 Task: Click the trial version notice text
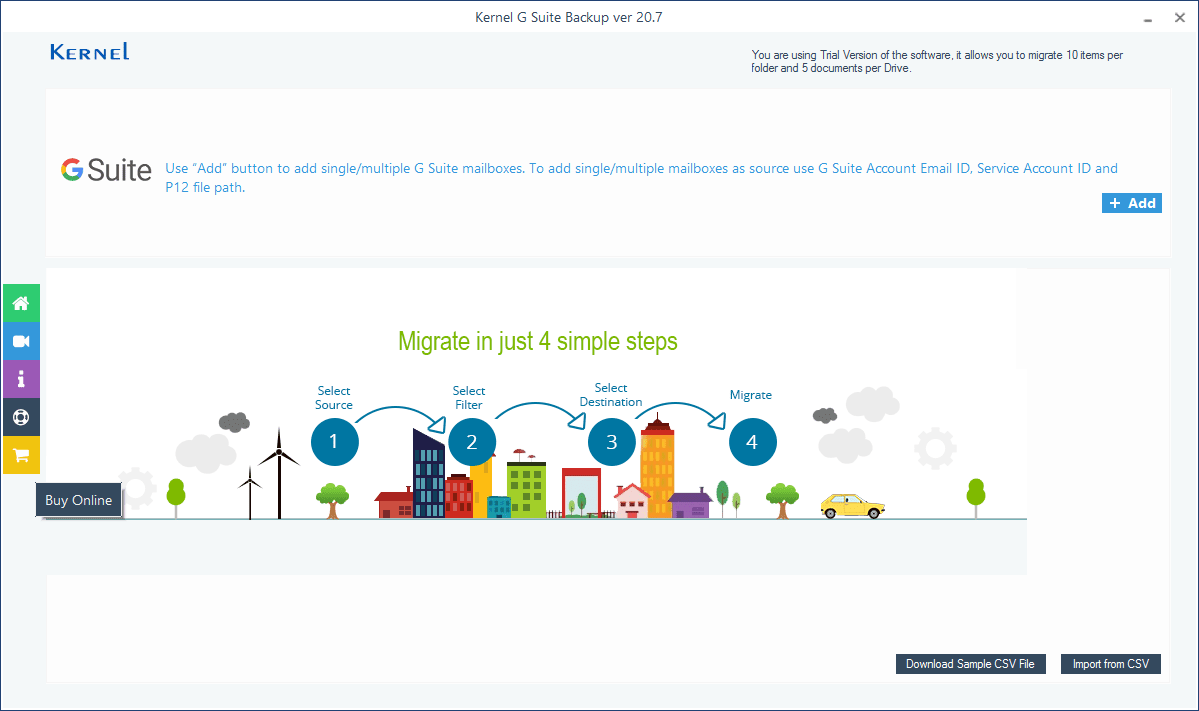[937, 61]
